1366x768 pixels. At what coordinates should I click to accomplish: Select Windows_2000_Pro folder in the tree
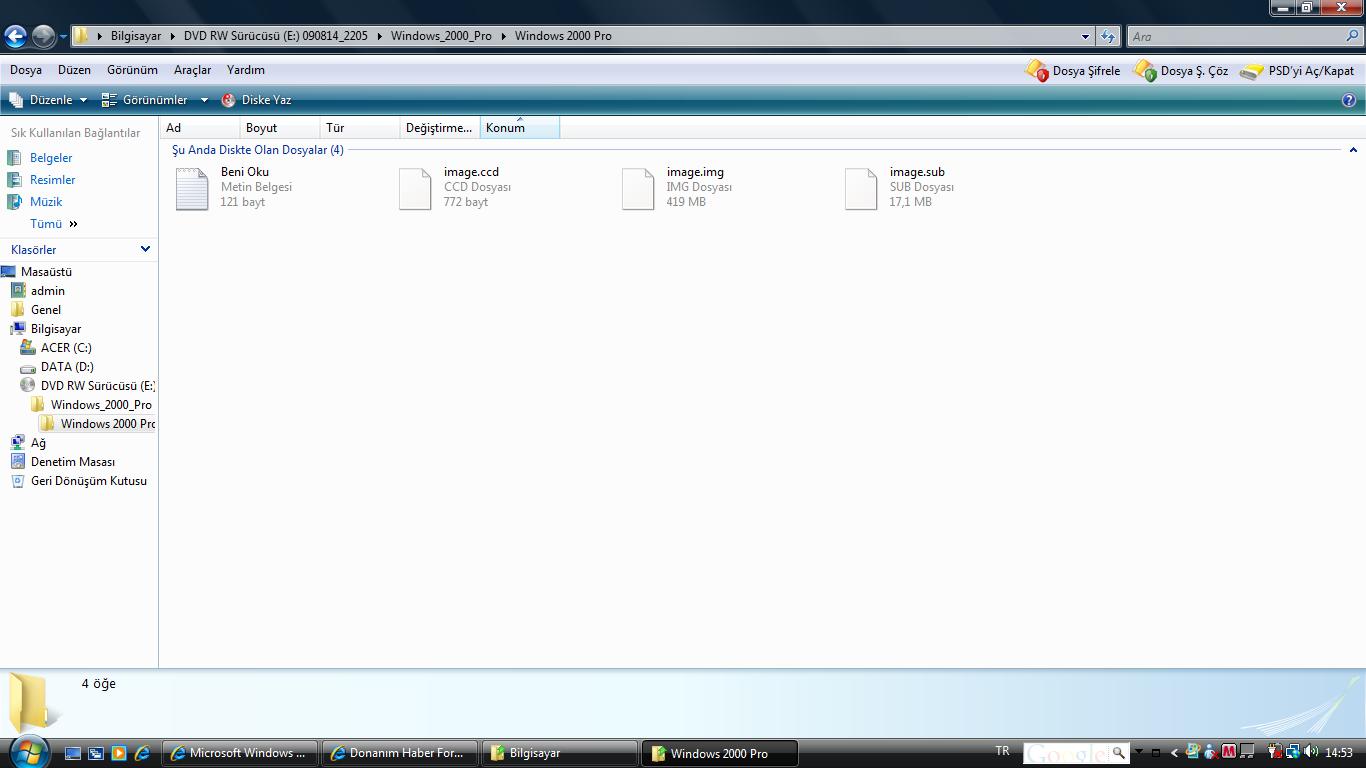tap(101, 405)
